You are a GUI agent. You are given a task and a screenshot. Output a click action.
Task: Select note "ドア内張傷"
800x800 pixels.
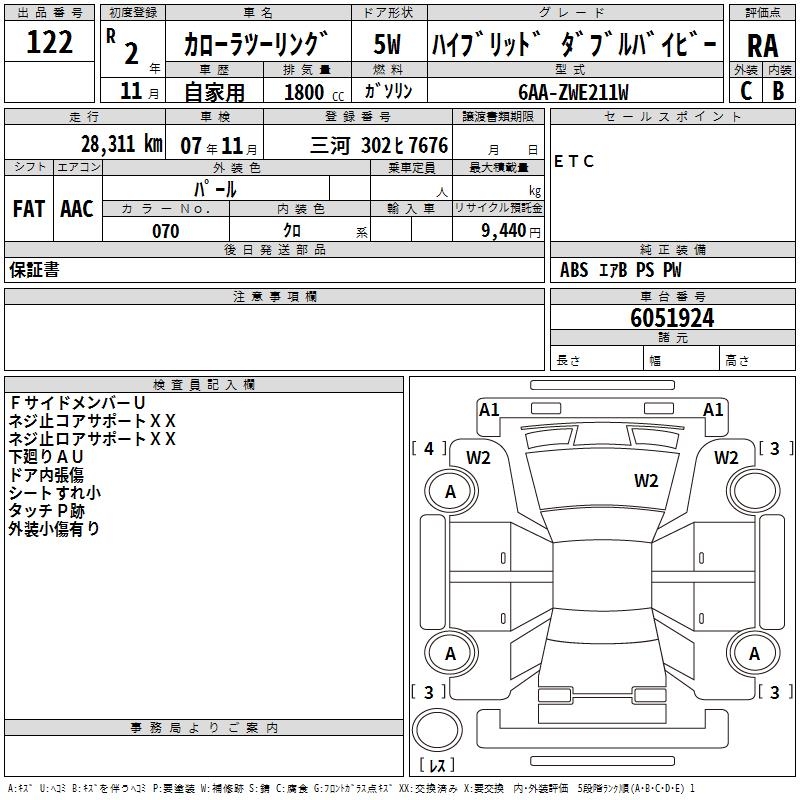[46, 474]
